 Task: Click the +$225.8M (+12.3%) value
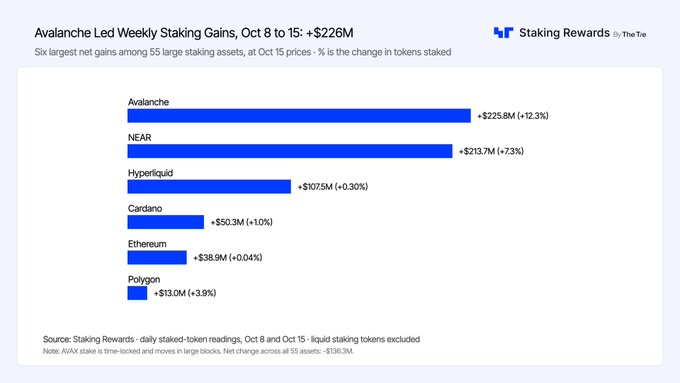coord(513,116)
